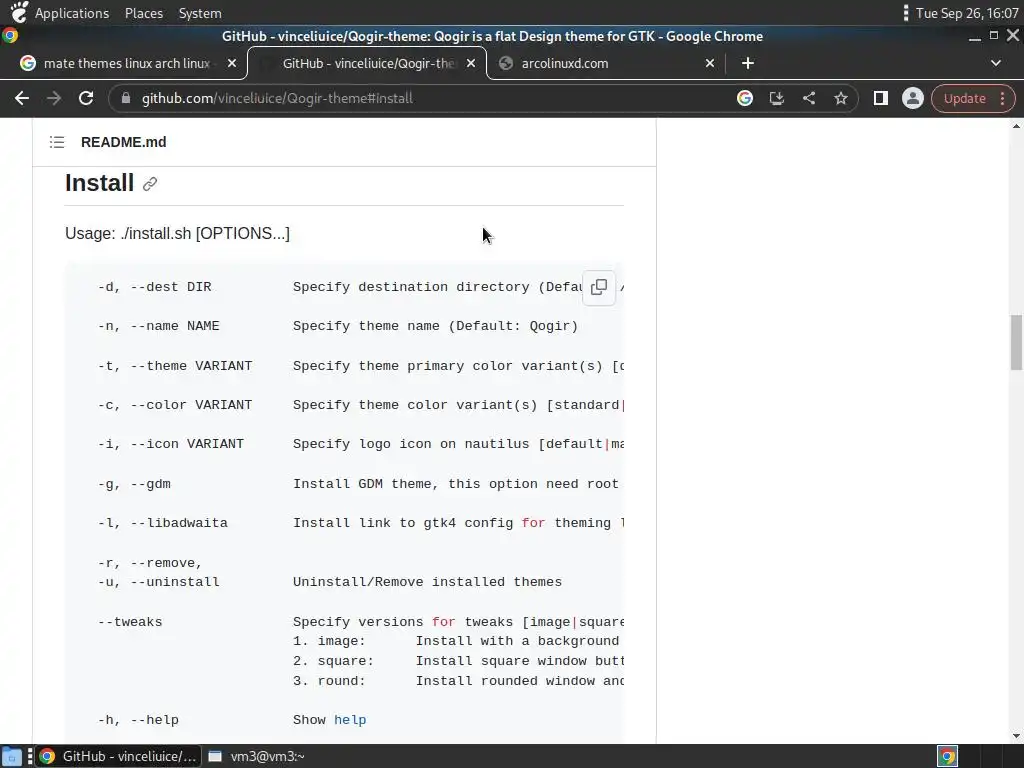Click the Install section heading

(x=99, y=184)
